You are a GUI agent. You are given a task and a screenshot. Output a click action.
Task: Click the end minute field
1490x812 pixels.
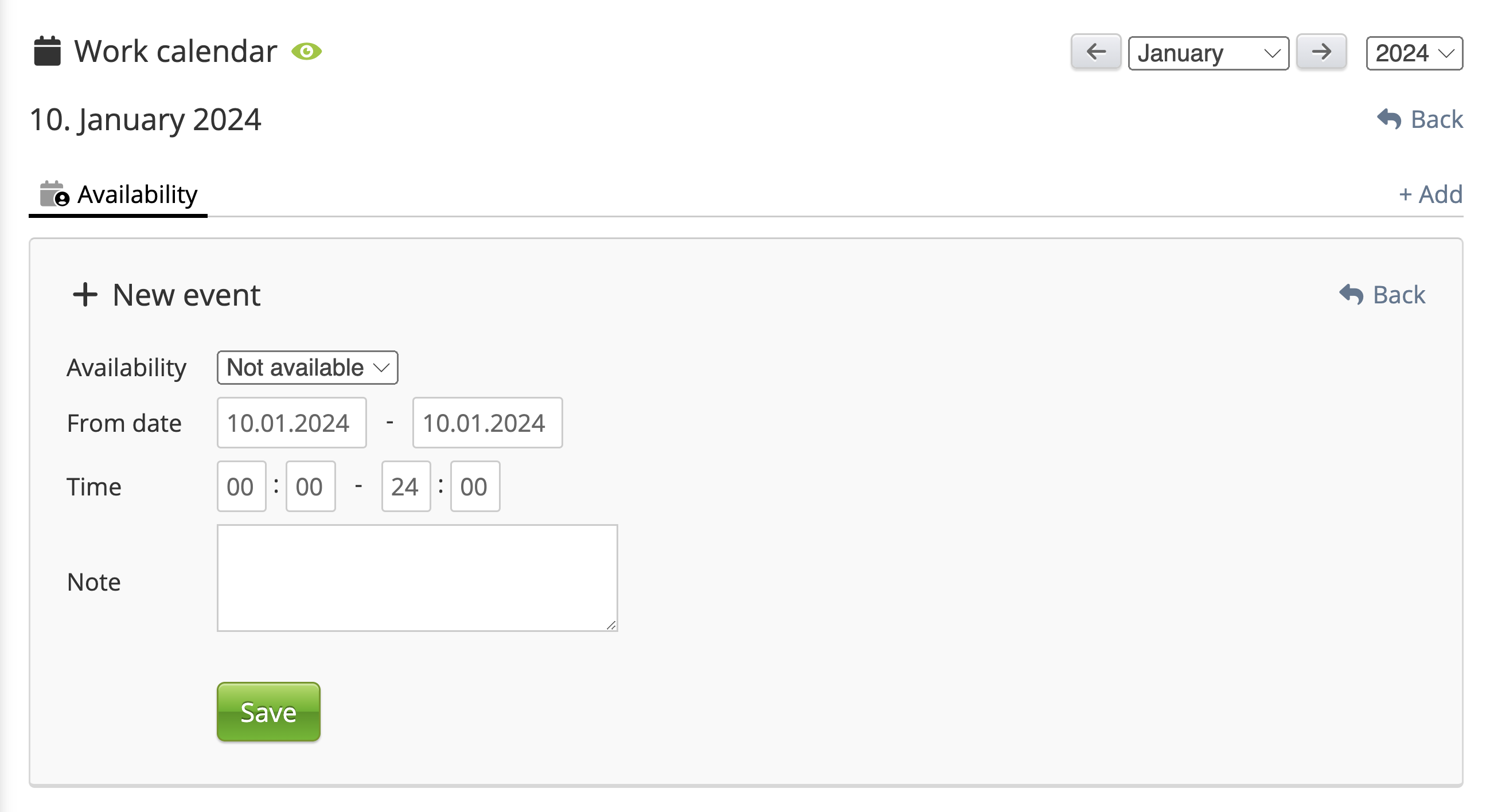(474, 486)
